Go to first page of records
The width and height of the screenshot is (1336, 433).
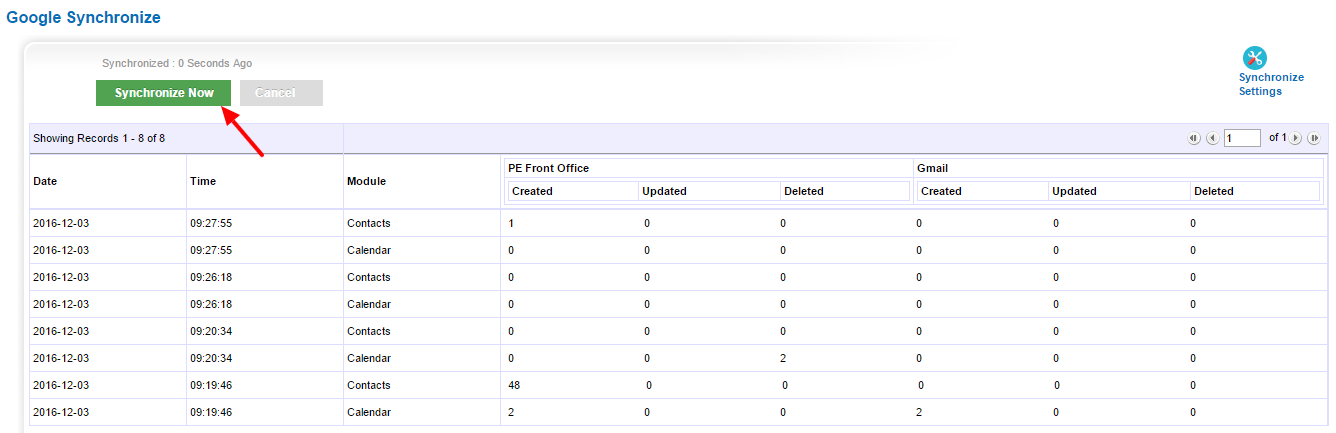1193,138
